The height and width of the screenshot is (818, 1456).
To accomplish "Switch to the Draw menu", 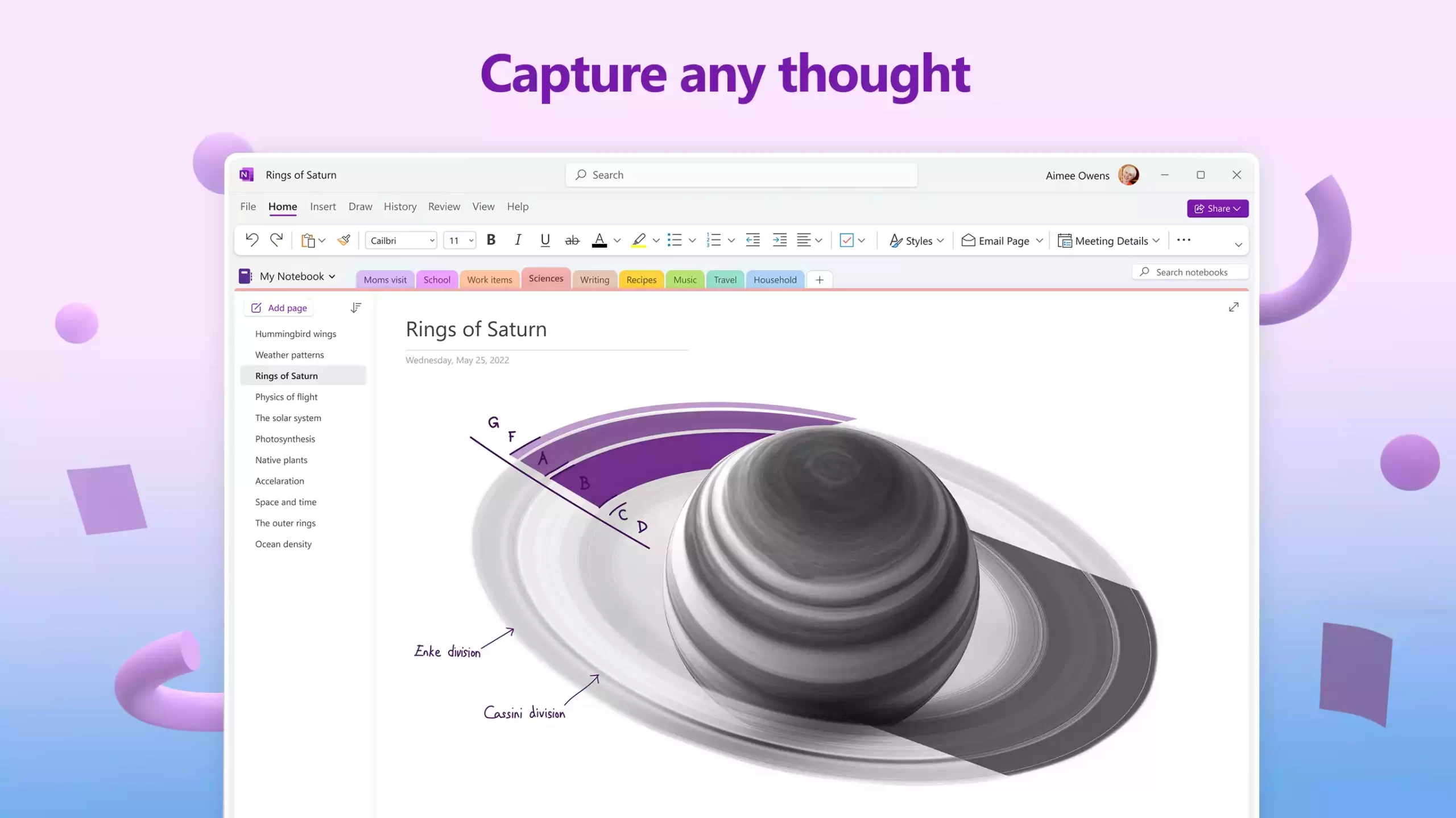I will click(x=359, y=206).
